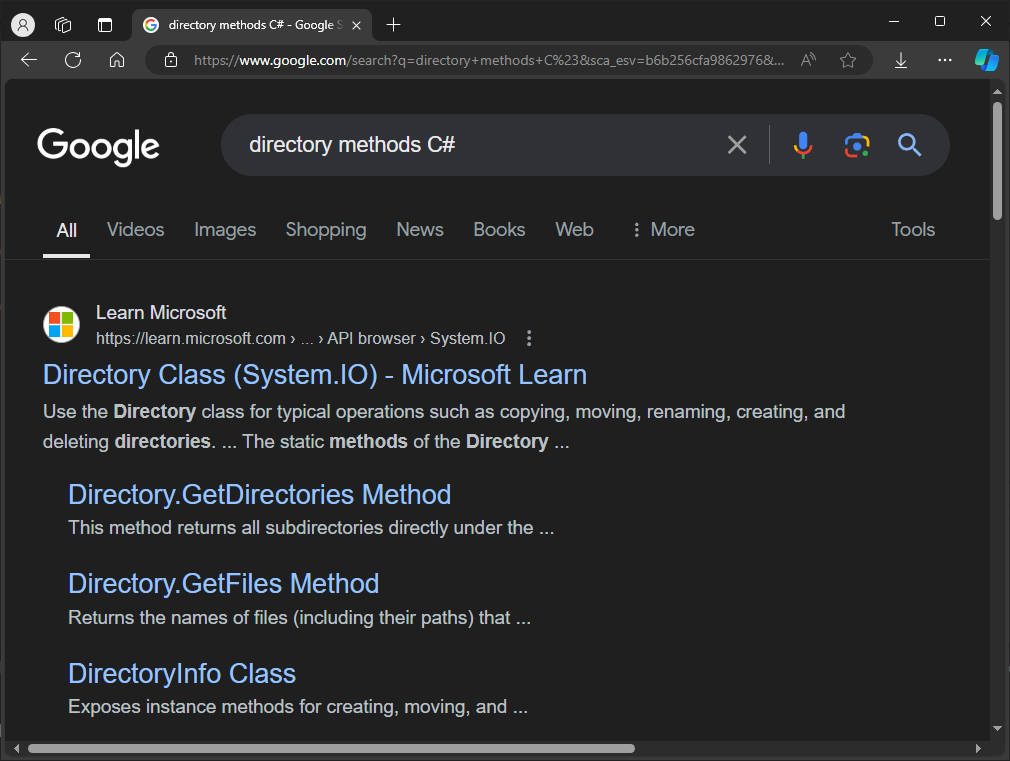Select the All results tab
The height and width of the screenshot is (761, 1010).
click(66, 230)
